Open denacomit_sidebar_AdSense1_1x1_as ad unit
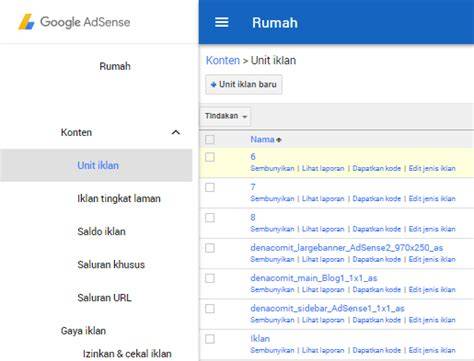474x361 pixels. [327, 308]
